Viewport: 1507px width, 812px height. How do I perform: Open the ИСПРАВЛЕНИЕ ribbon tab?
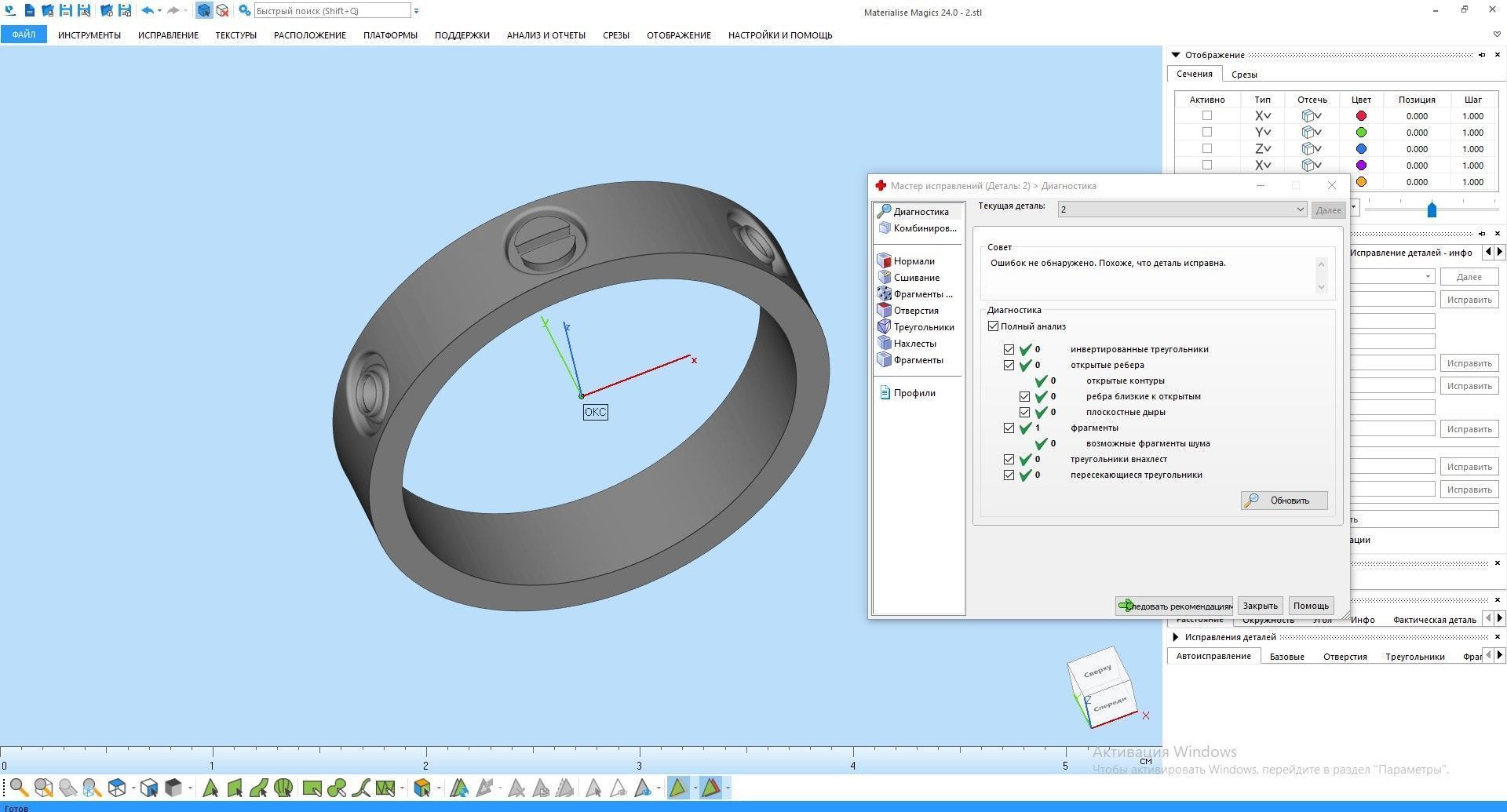(168, 35)
